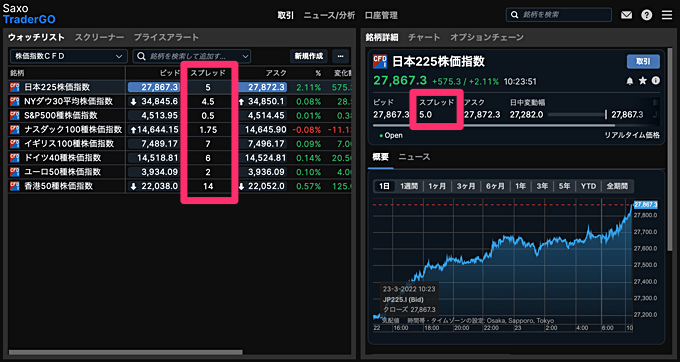
Task: Click the CFD icon beside 香港50種株価指数
Action: tap(14, 186)
